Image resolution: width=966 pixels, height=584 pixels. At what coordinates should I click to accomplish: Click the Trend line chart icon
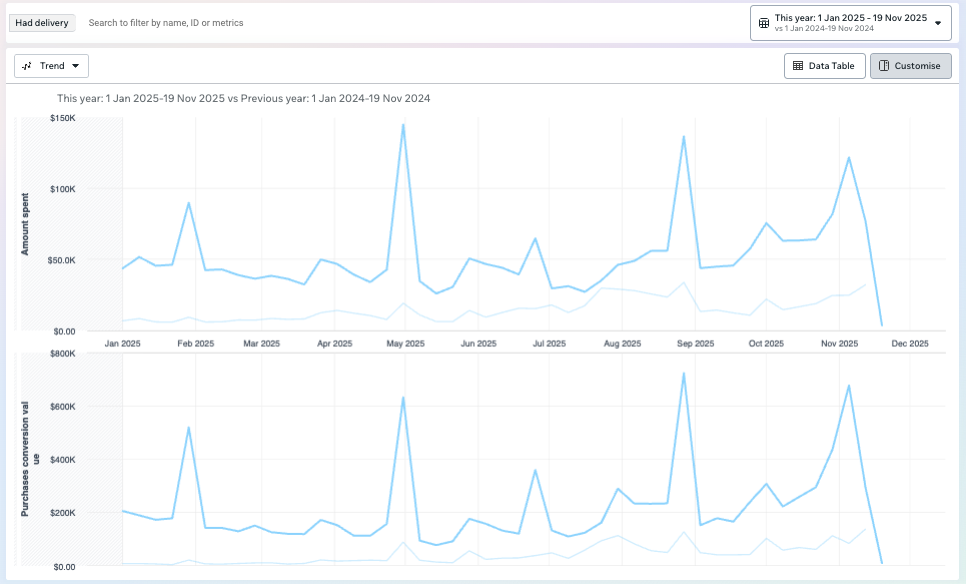tap(28, 66)
